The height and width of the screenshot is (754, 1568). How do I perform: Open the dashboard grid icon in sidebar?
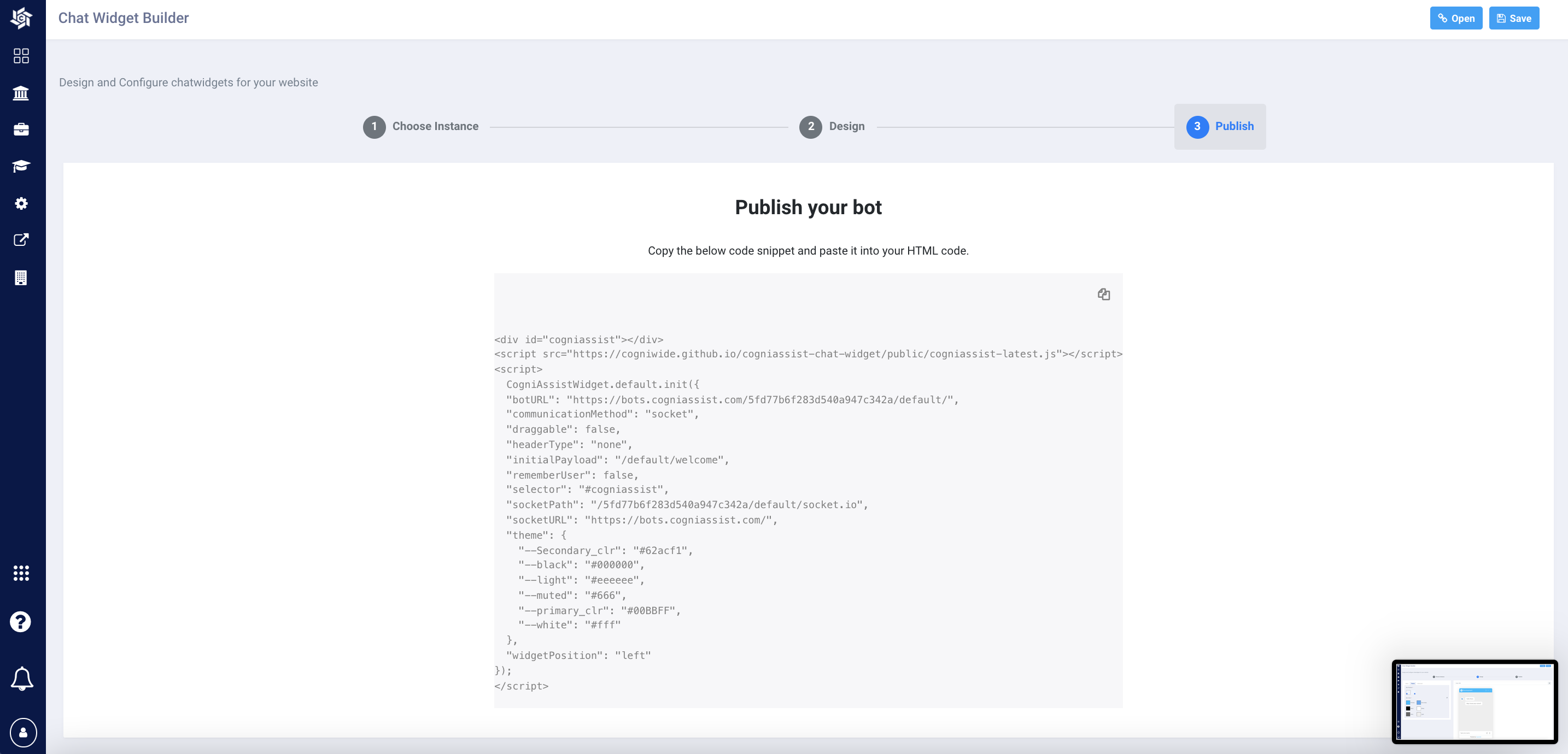21,56
